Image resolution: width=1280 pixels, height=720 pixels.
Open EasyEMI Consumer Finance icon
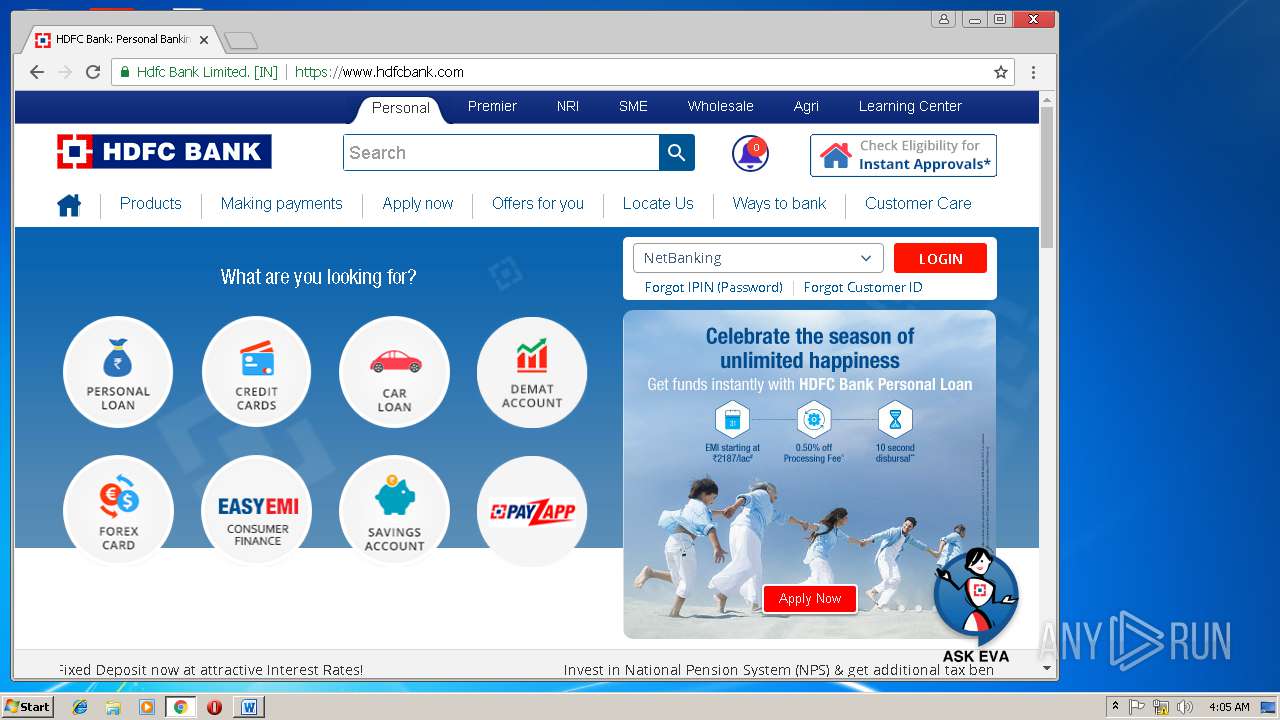click(256, 511)
